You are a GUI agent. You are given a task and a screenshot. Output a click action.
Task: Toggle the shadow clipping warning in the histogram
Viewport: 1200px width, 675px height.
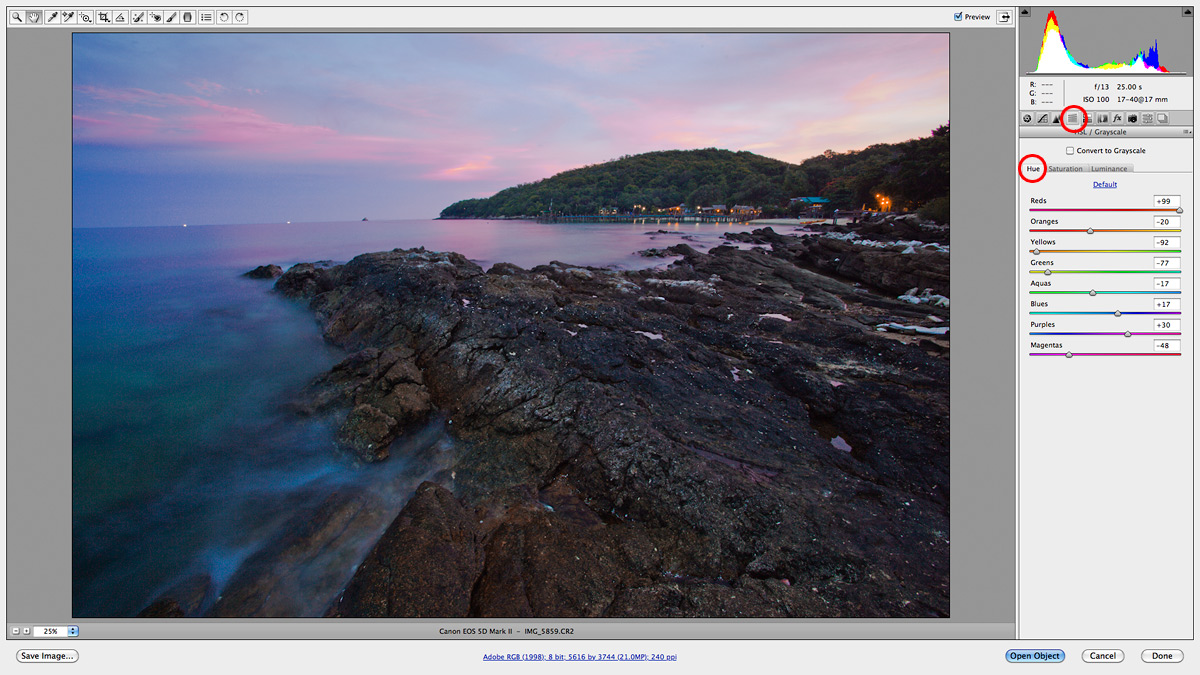point(1024,13)
